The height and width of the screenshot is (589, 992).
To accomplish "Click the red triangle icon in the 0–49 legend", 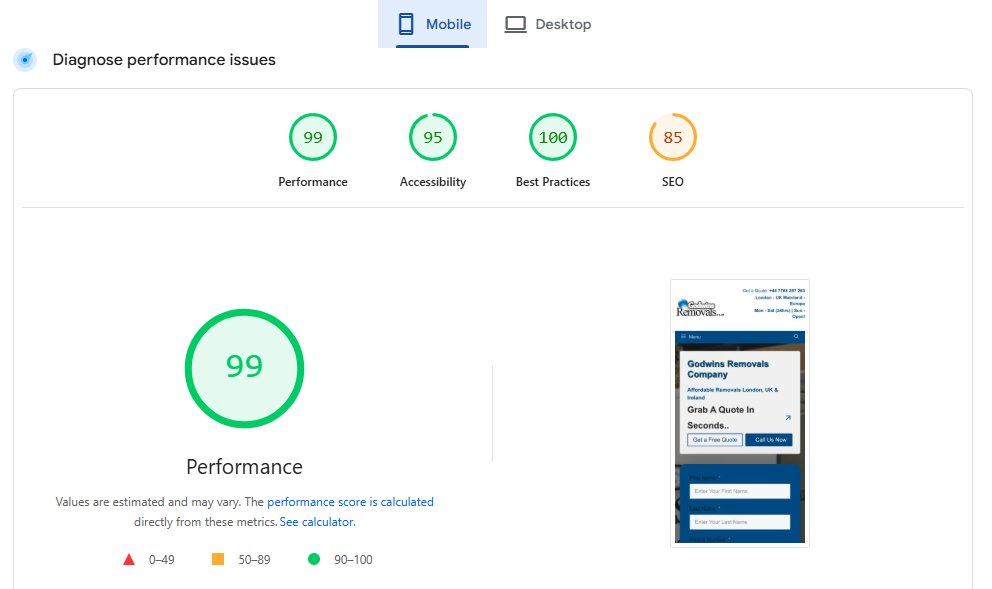I will point(129,559).
